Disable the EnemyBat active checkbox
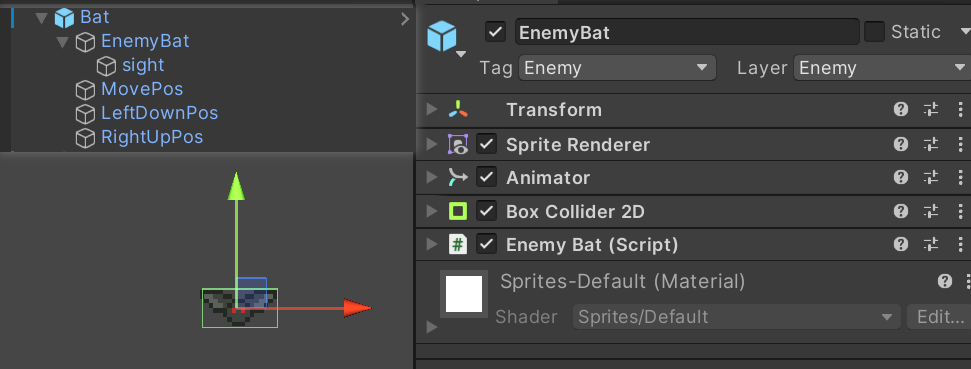Image resolution: width=971 pixels, height=369 pixels. coord(495,32)
